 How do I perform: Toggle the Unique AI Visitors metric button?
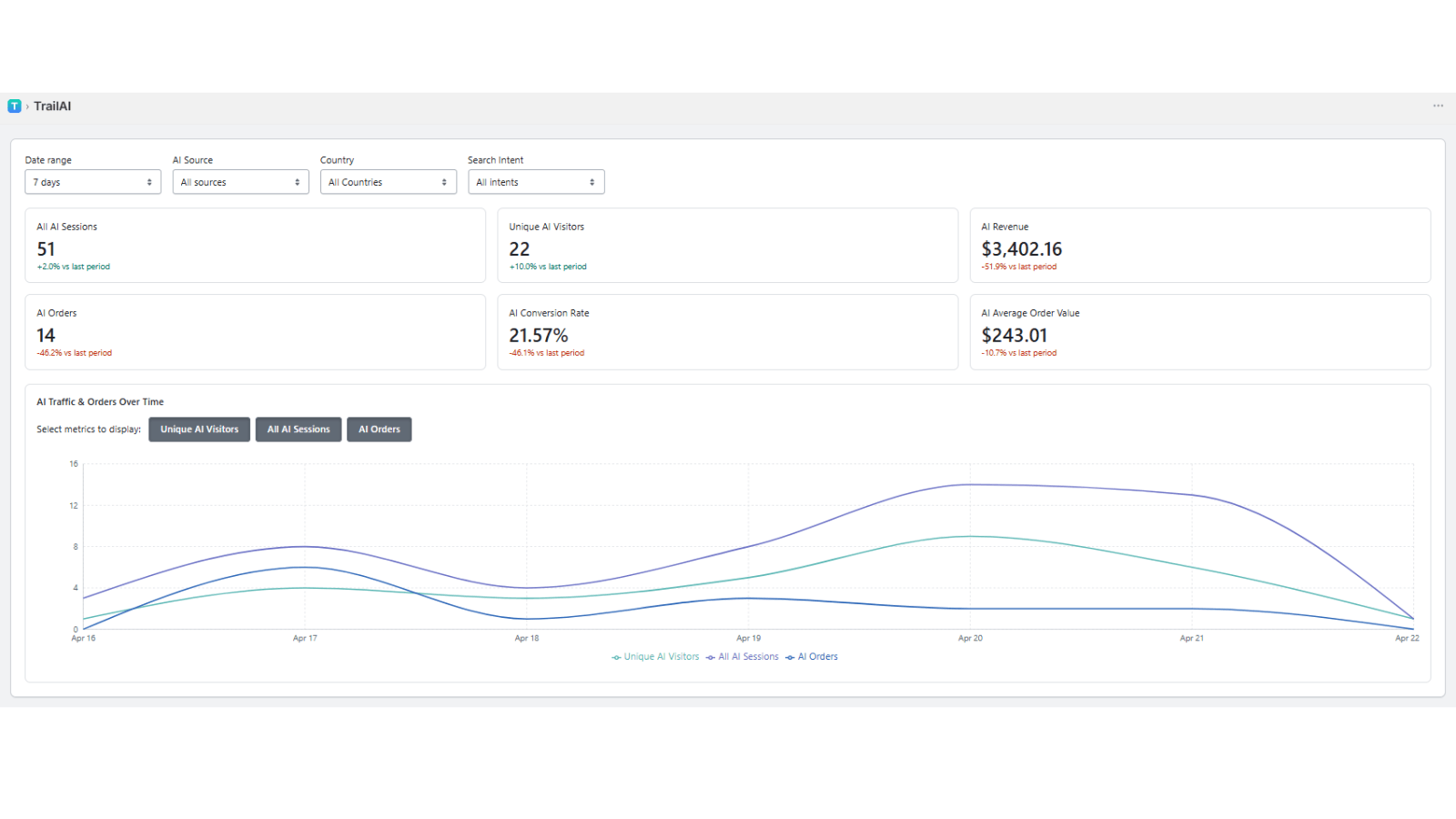click(x=199, y=430)
